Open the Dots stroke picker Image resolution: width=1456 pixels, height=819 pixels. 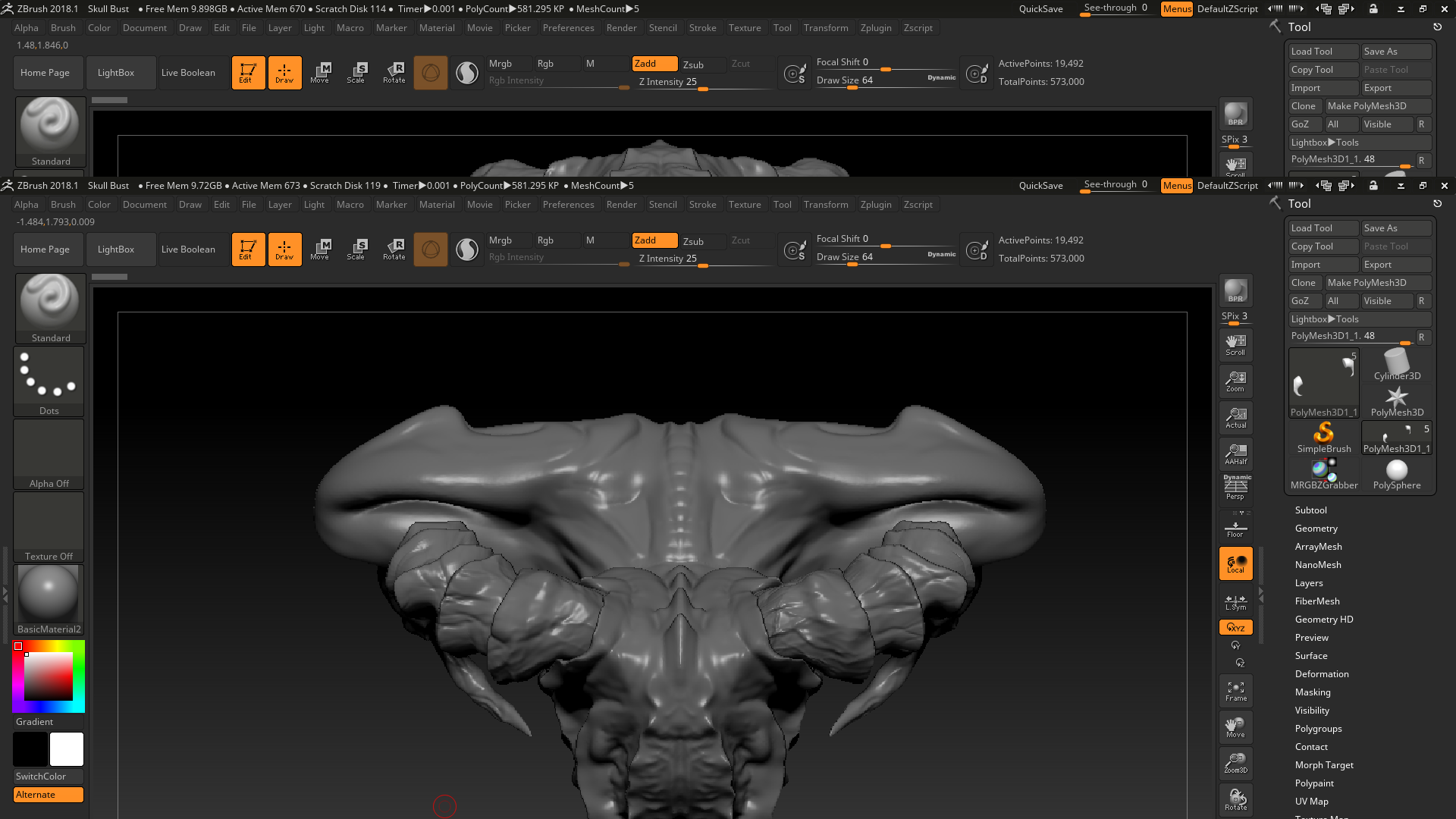[49, 381]
